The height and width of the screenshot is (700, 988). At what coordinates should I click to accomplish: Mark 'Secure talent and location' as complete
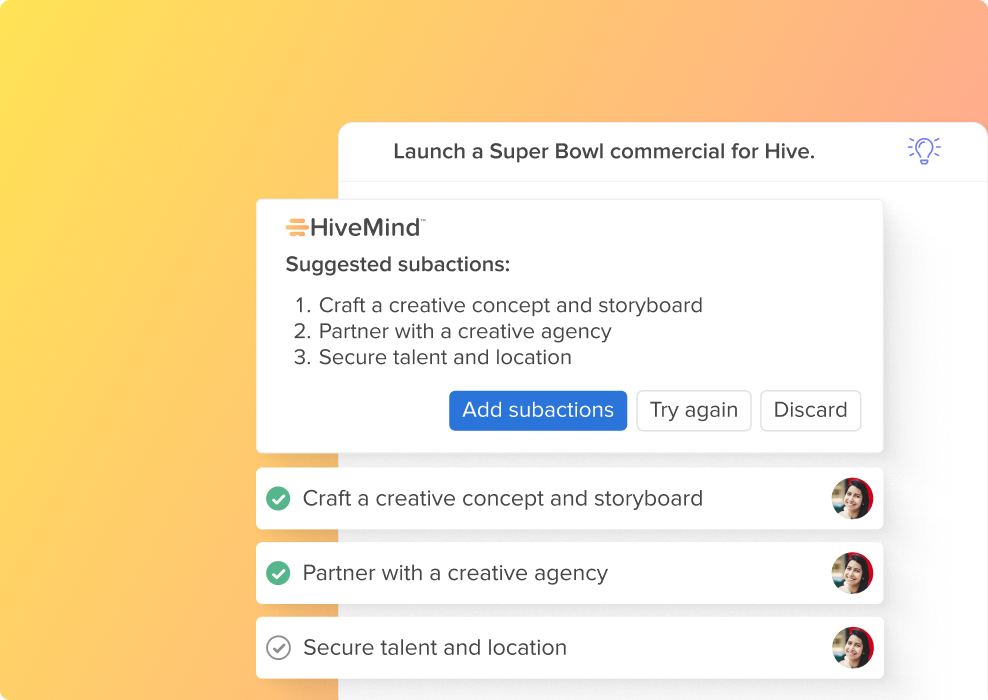(x=278, y=647)
